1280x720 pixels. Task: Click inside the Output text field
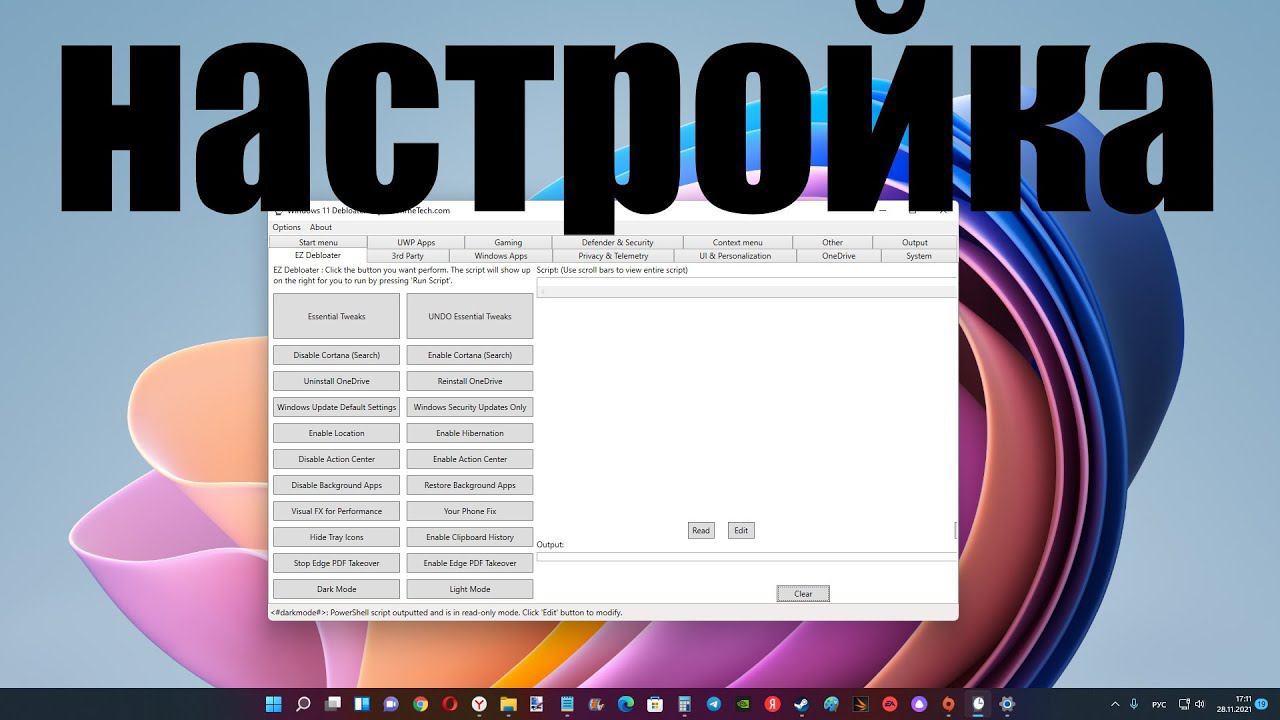point(746,556)
